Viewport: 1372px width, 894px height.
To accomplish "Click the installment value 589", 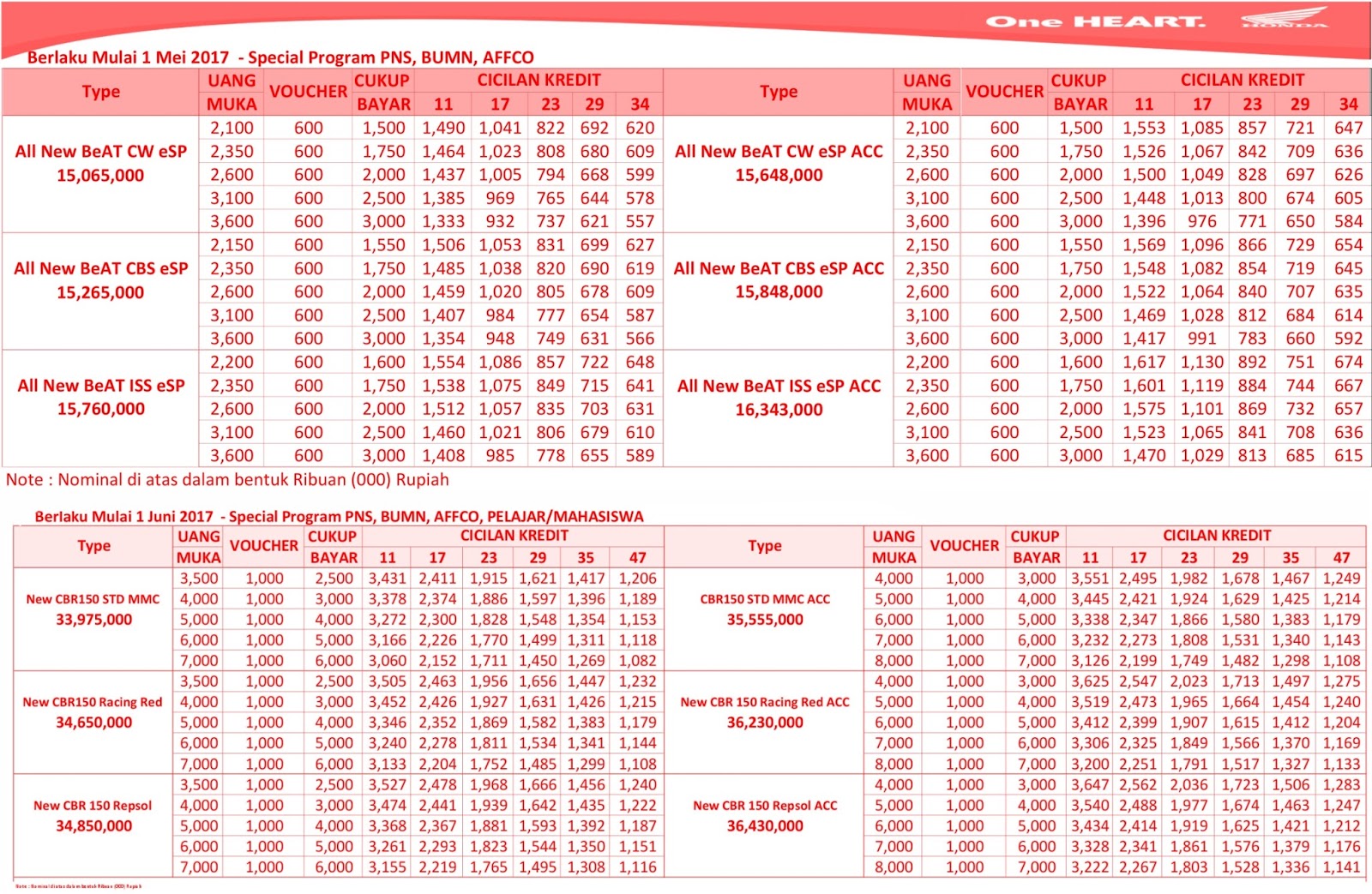I will [x=640, y=456].
